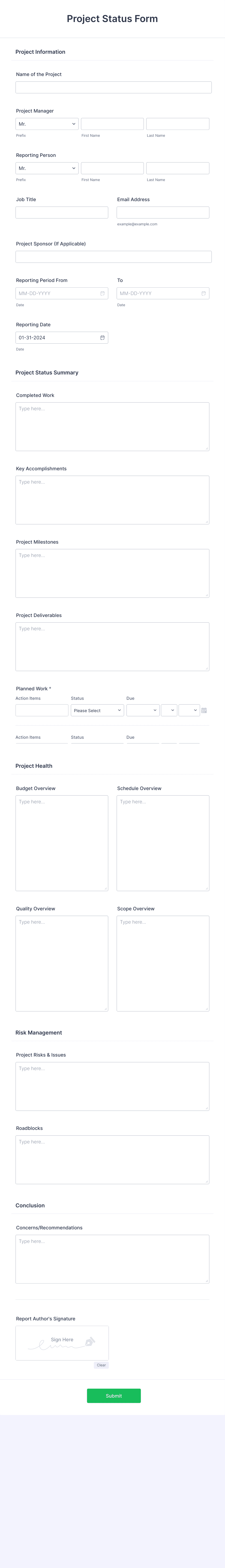Open calendar icon in the To date field
Image resolution: width=225 pixels, height=1568 pixels.
204,293
